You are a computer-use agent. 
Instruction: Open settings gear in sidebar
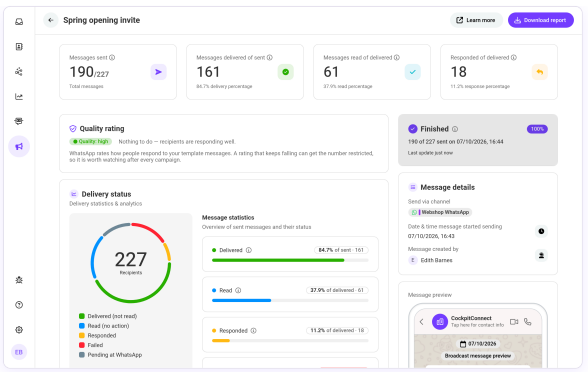pyautogui.click(x=19, y=330)
